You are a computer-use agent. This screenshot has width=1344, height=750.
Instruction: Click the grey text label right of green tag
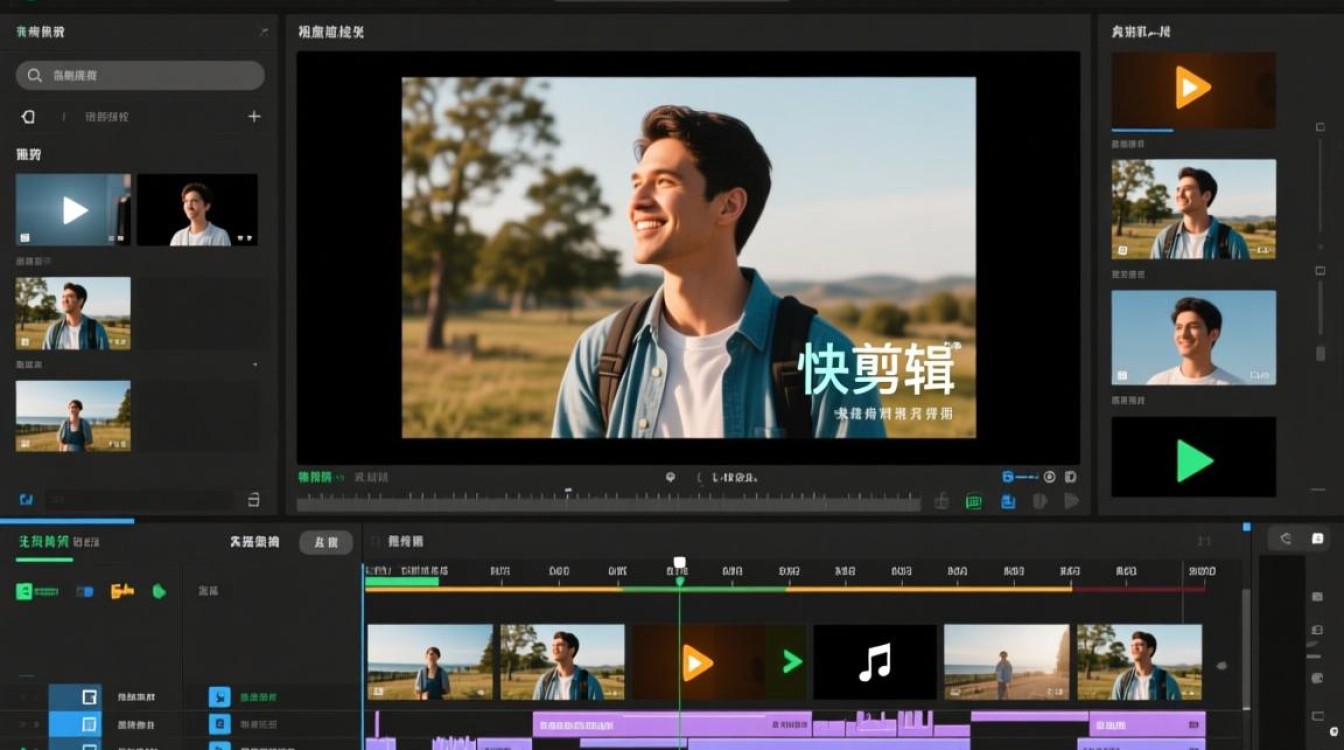[209, 591]
